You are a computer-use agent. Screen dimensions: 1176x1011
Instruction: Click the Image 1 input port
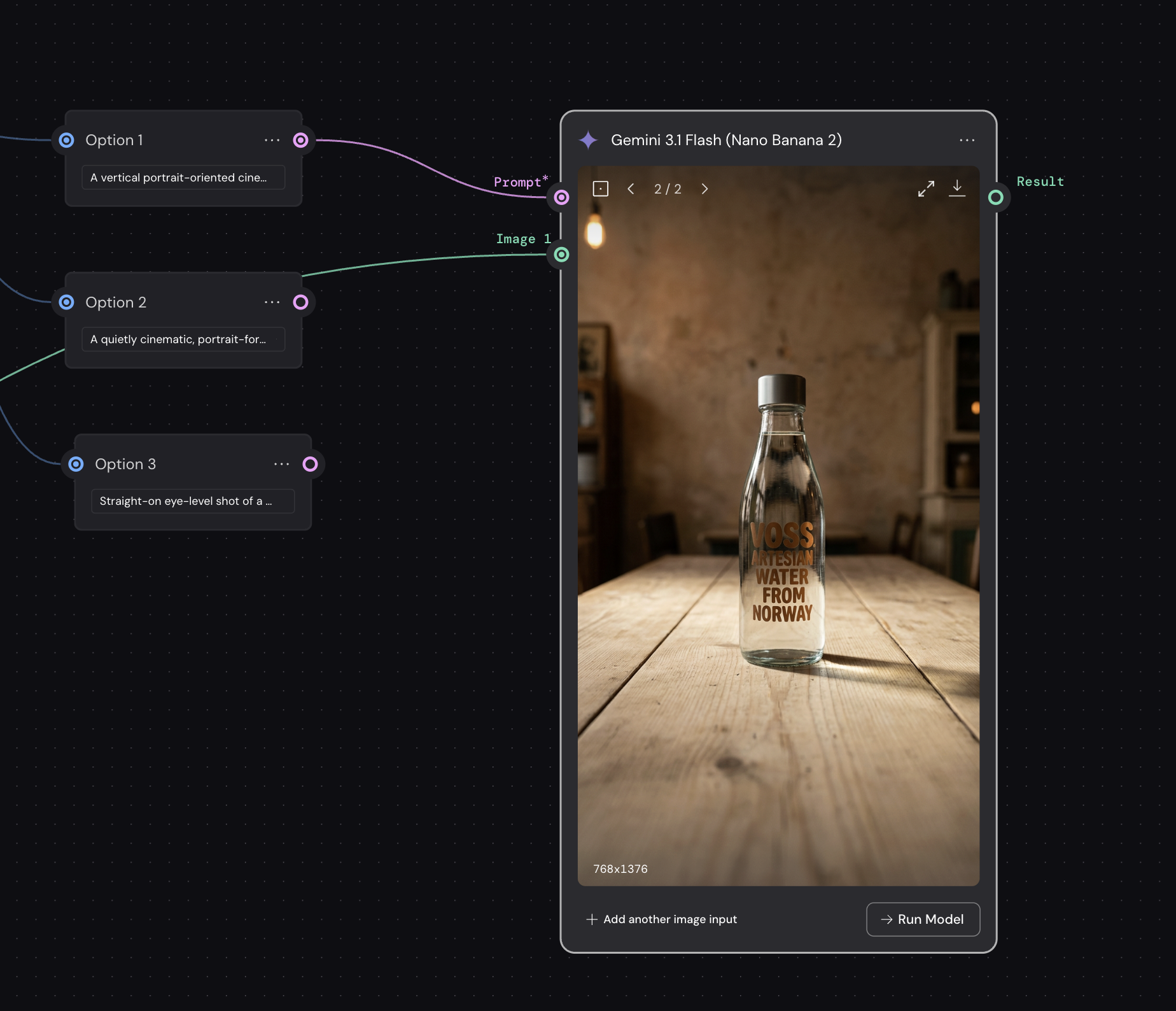(x=561, y=255)
